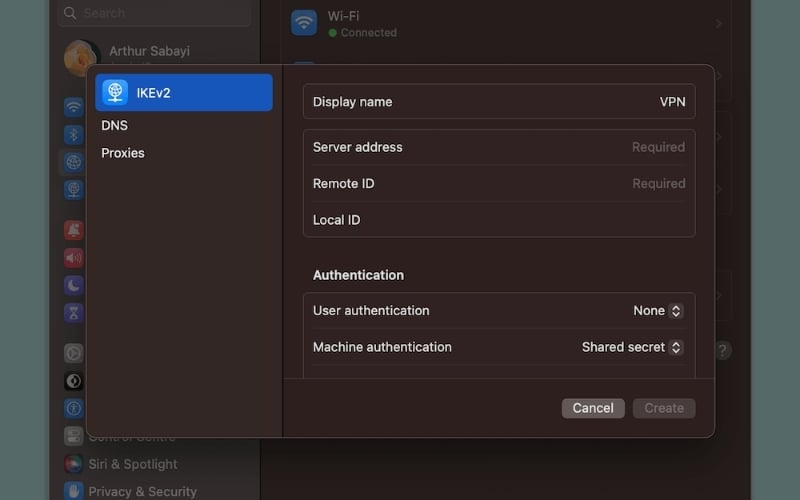This screenshot has height=500, width=800.
Task: Select the IKEv2 globe icon in dialog sidebar
Action: click(115, 92)
